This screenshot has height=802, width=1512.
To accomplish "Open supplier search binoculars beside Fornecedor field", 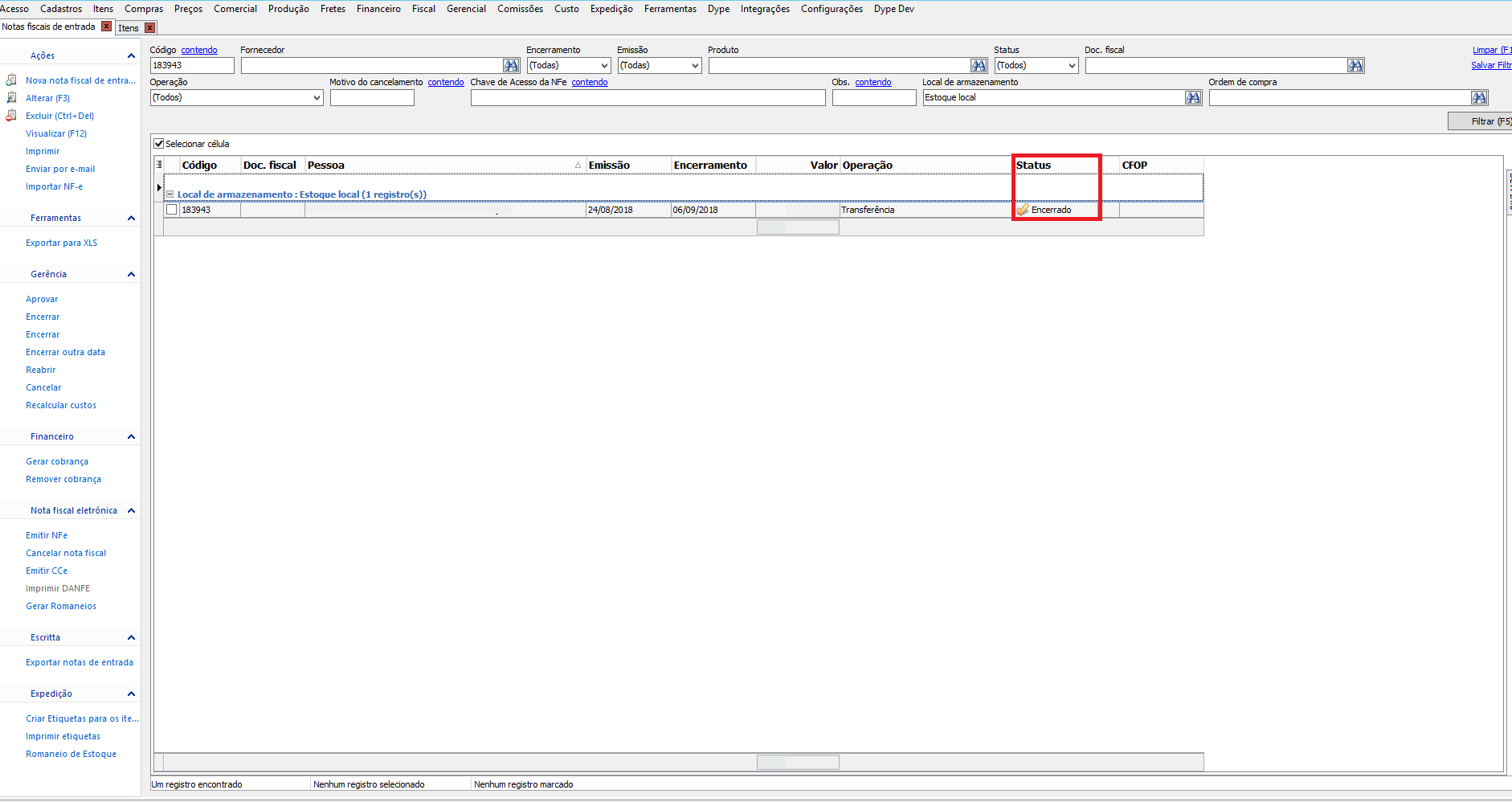I will tap(511, 65).
